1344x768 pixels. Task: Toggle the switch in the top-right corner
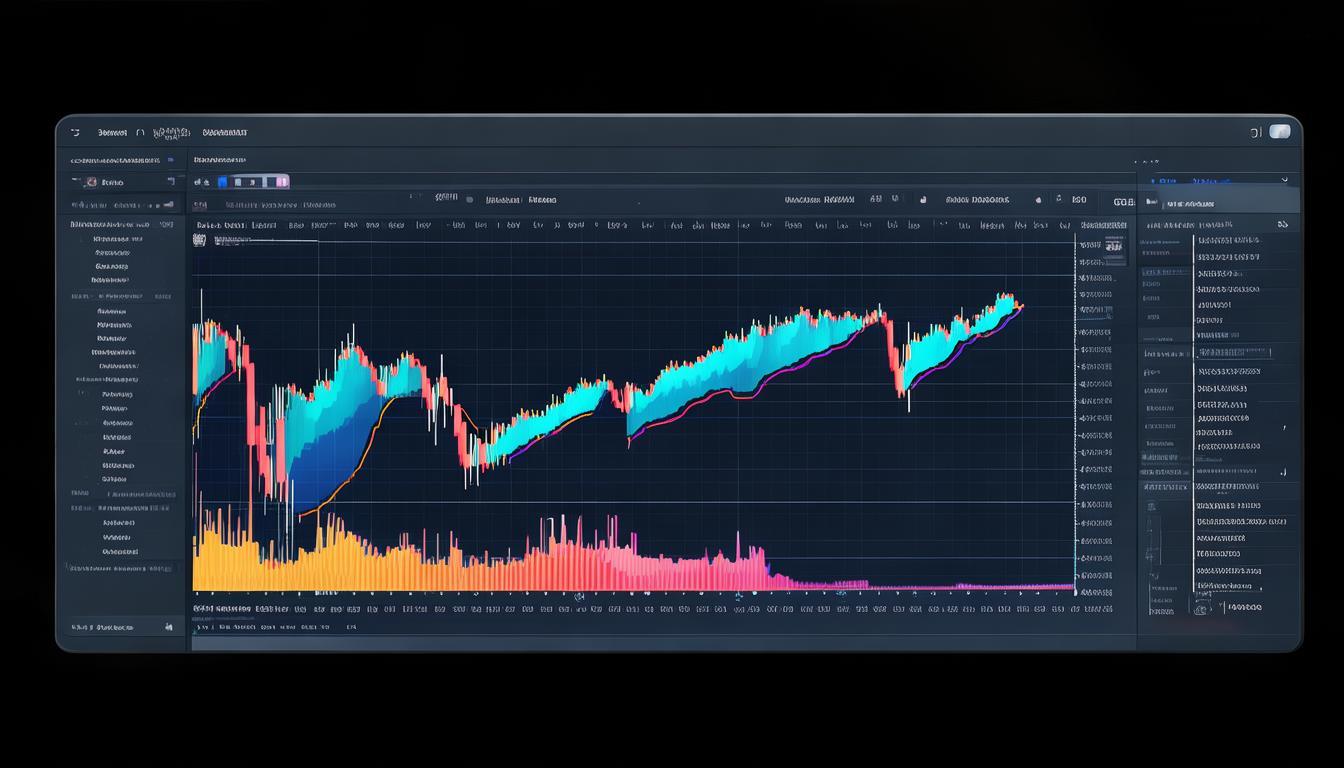coord(1280,132)
